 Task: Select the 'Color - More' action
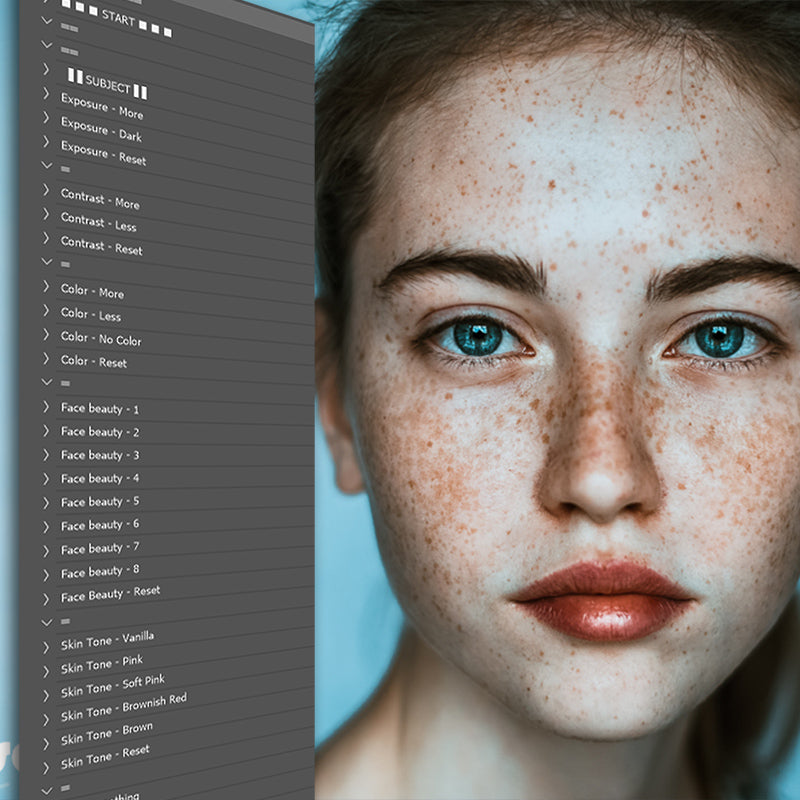pyautogui.click(x=92, y=291)
